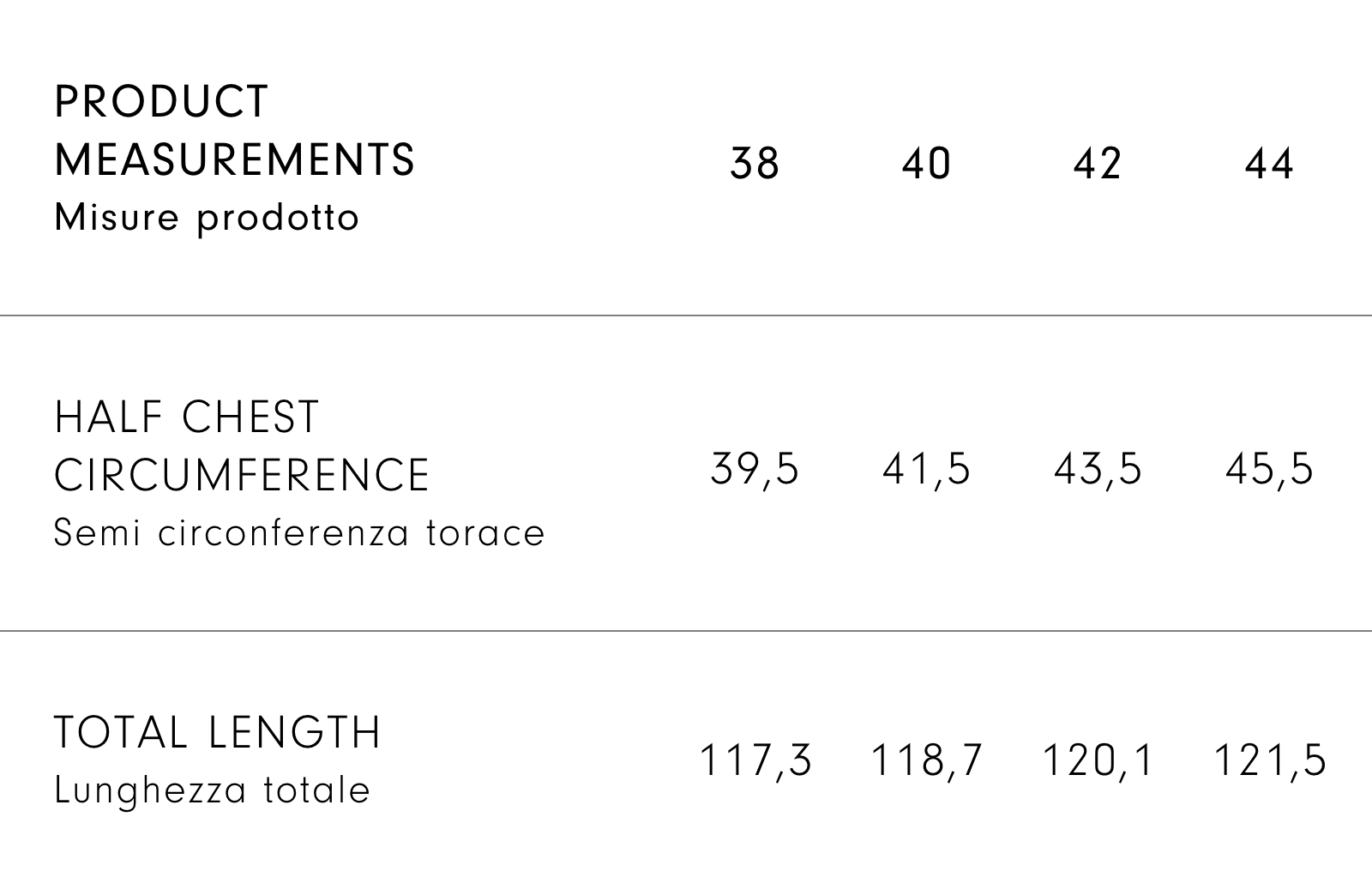The image size is (1372, 895).
Task: Pick size 42 column header
Action: (x=1098, y=163)
